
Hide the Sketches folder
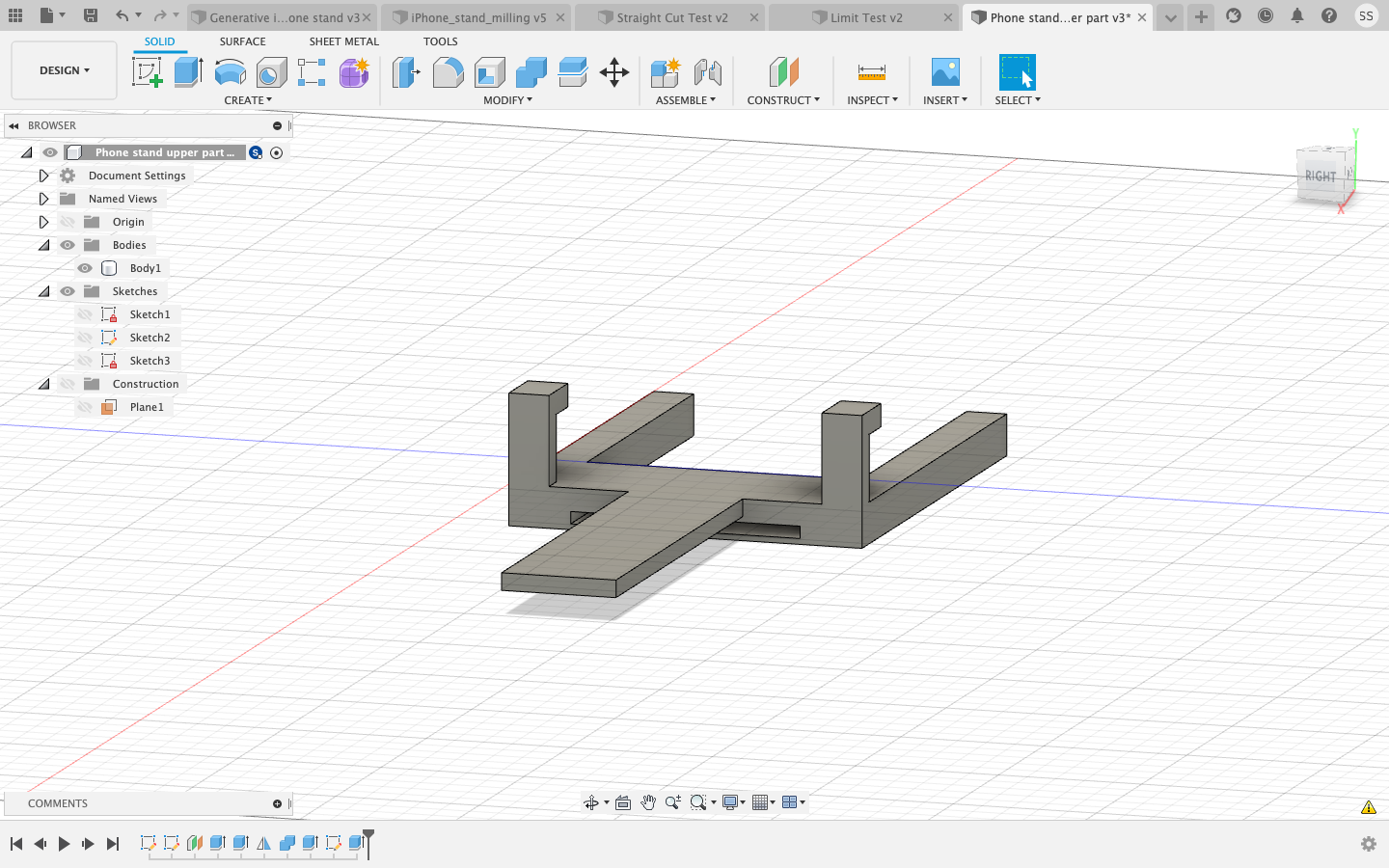point(68,290)
